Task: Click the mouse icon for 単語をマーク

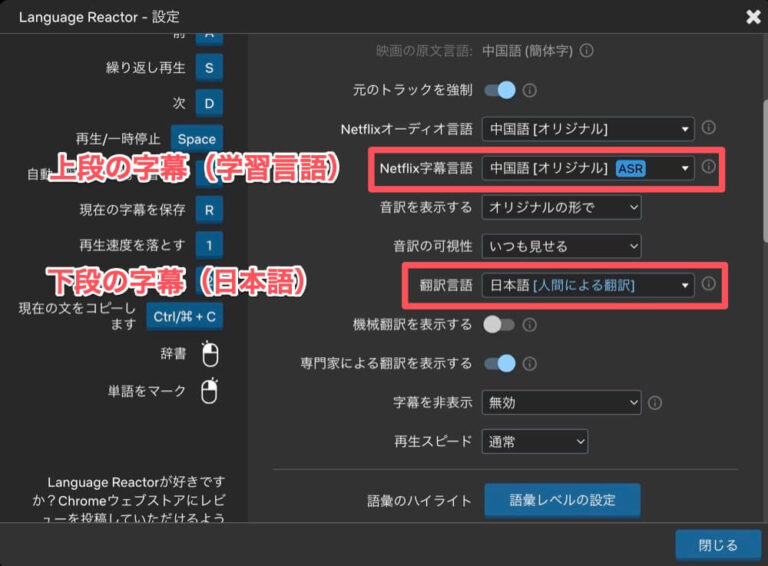Action: point(210,391)
